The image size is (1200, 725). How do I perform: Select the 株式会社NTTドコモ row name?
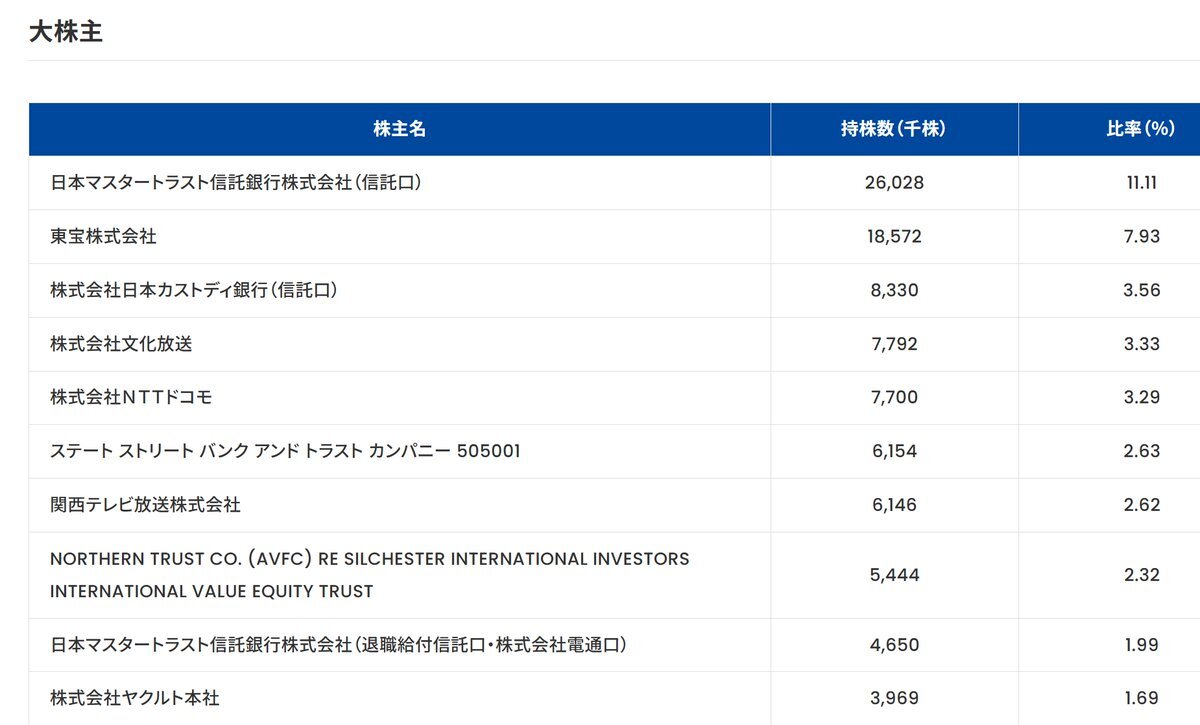tap(131, 398)
